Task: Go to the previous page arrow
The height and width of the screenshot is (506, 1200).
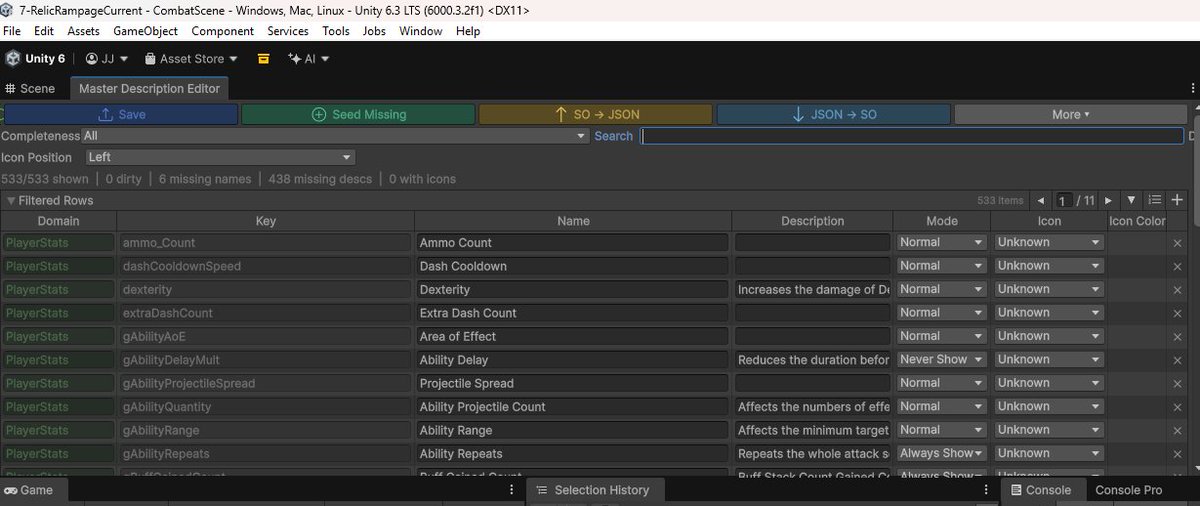Action: click(1041, 200)
